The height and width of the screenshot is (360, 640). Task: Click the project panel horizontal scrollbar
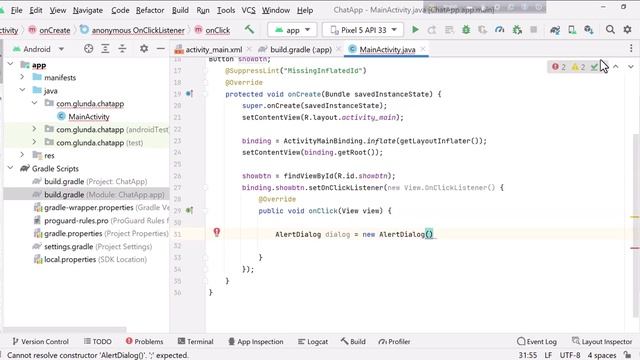click(x=65, y=329)
